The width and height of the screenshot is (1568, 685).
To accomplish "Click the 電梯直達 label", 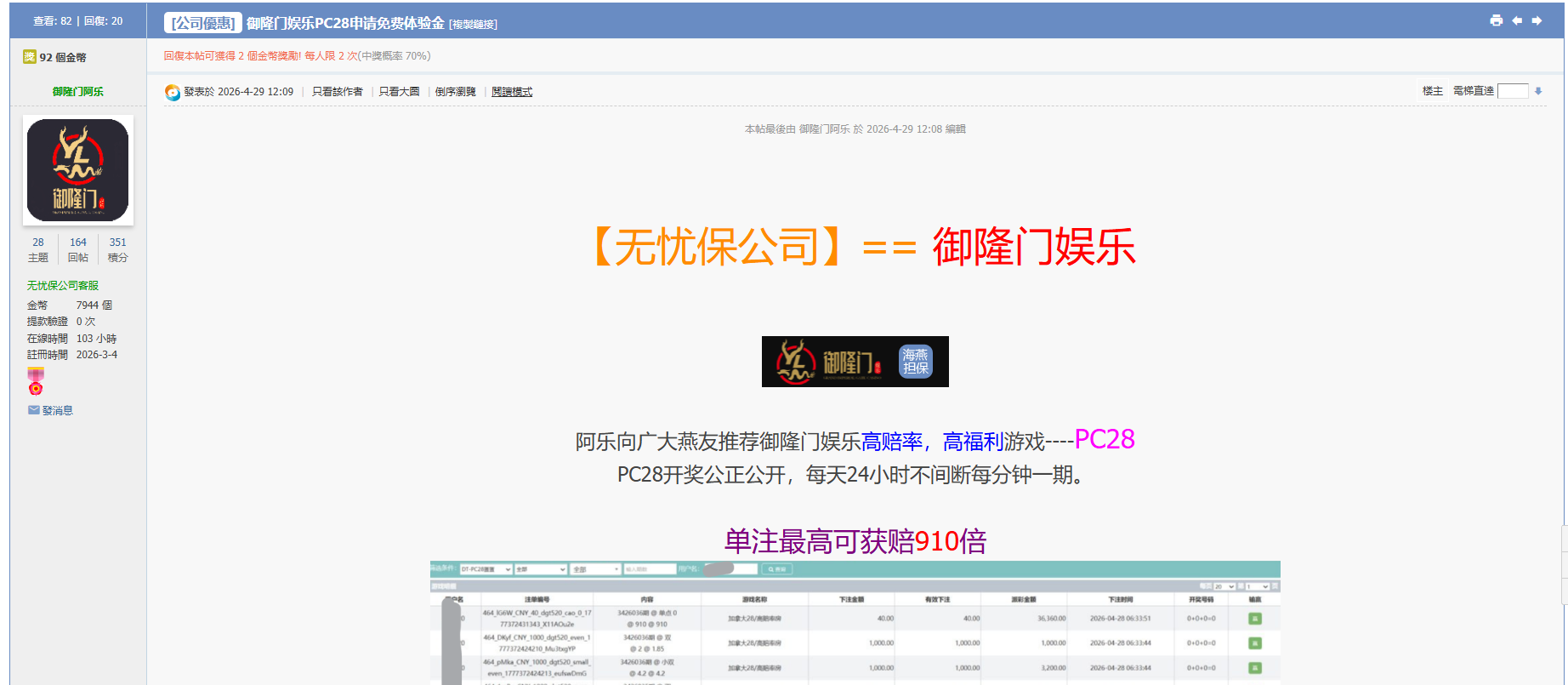I will tap(1474, 91).
